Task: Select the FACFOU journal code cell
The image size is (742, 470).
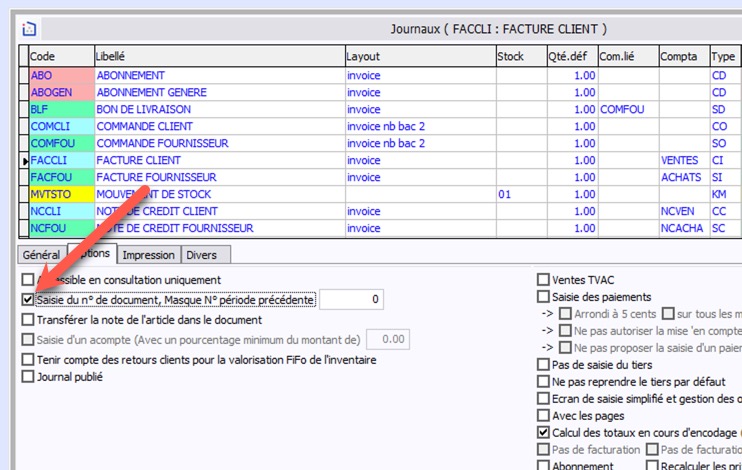Action: point(62,177)
